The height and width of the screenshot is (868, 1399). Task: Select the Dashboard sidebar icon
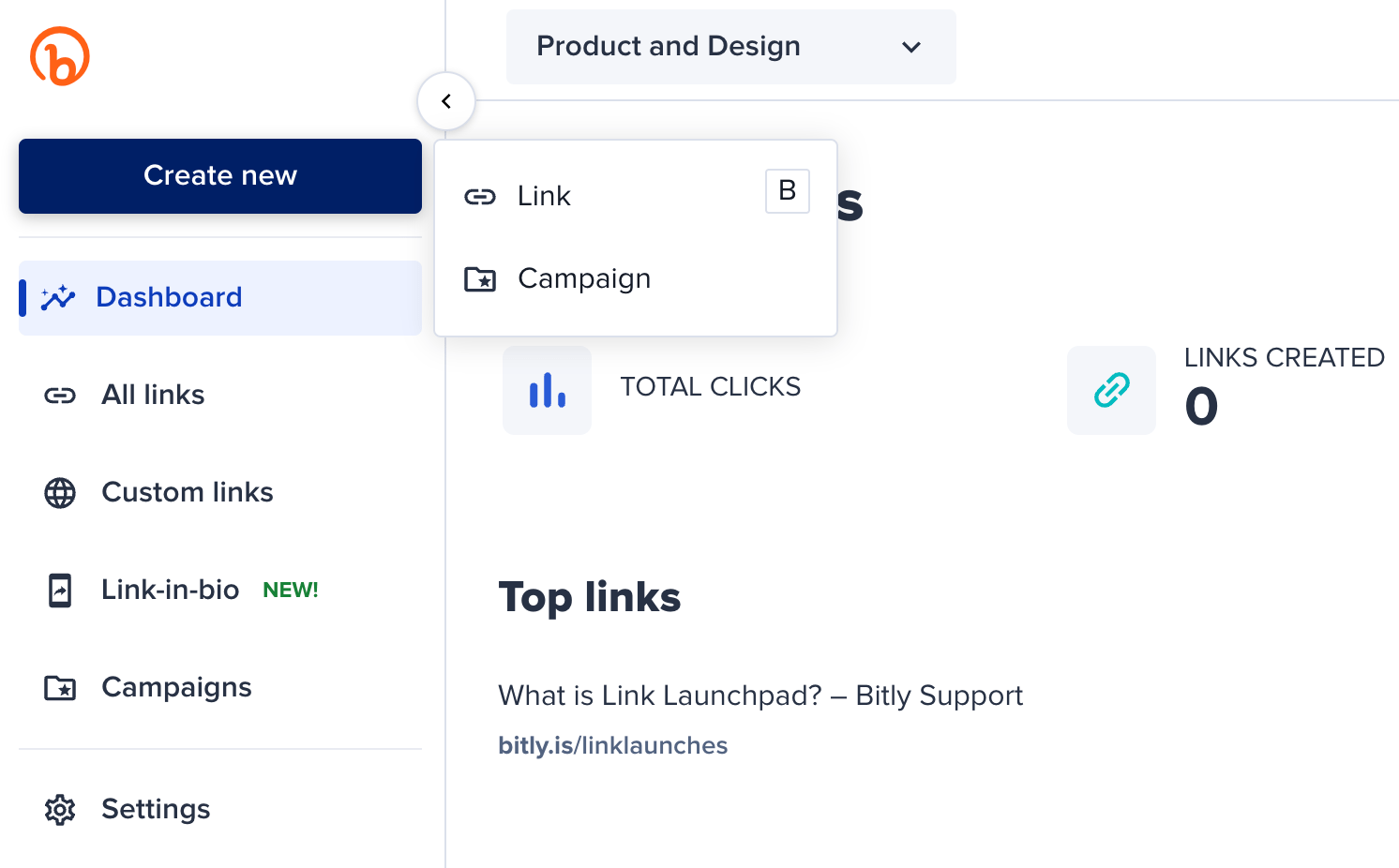(58, 297)
